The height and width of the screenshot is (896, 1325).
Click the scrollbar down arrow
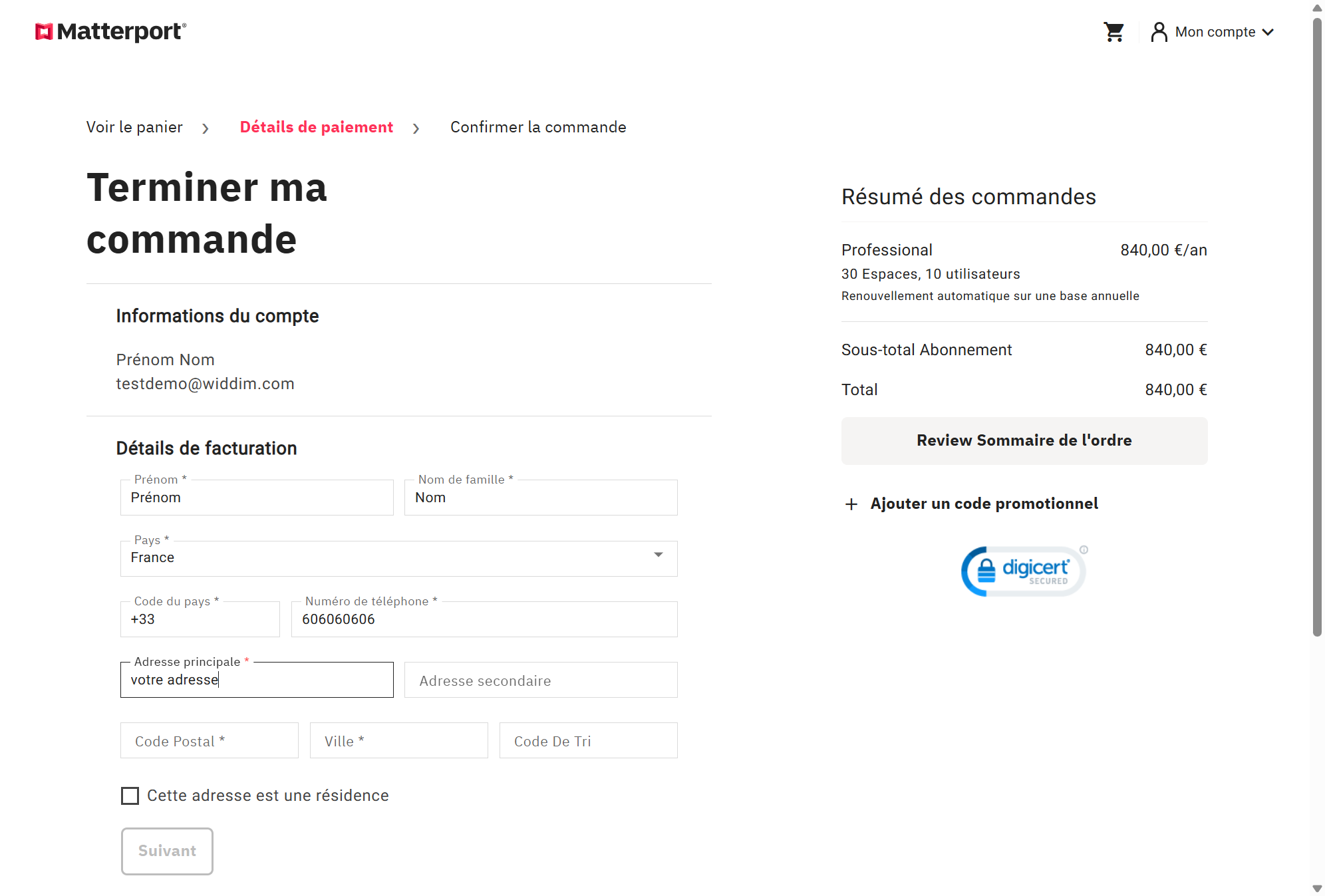tap(1317, 889)
